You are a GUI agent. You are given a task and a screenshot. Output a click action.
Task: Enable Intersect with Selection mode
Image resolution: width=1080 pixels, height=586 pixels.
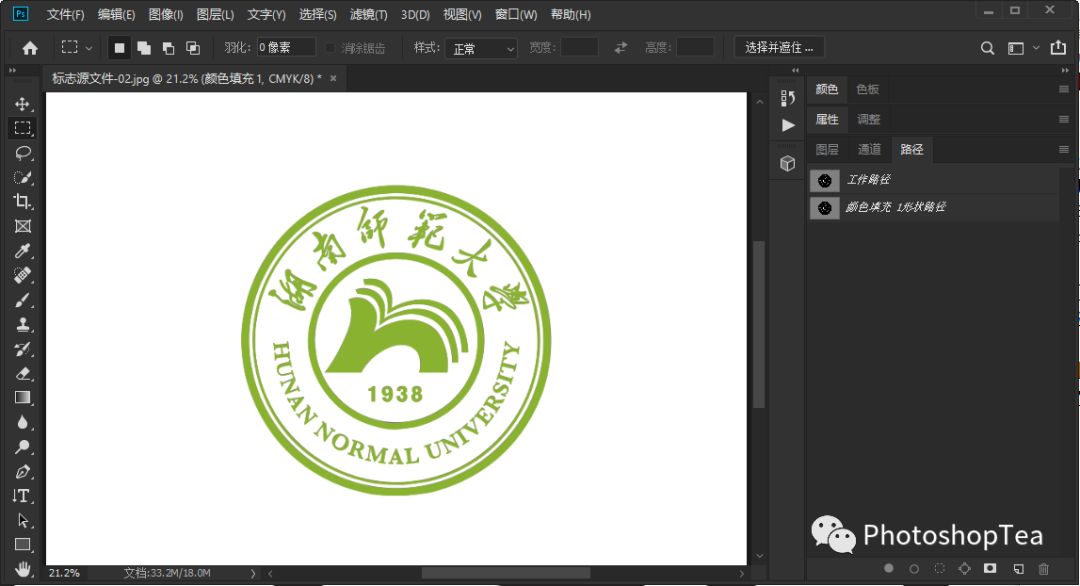click(x=193, y=48)
